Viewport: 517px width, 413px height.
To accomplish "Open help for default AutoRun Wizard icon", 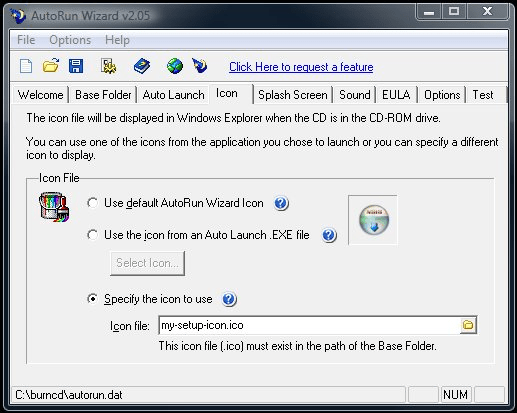I will (281, 203).
